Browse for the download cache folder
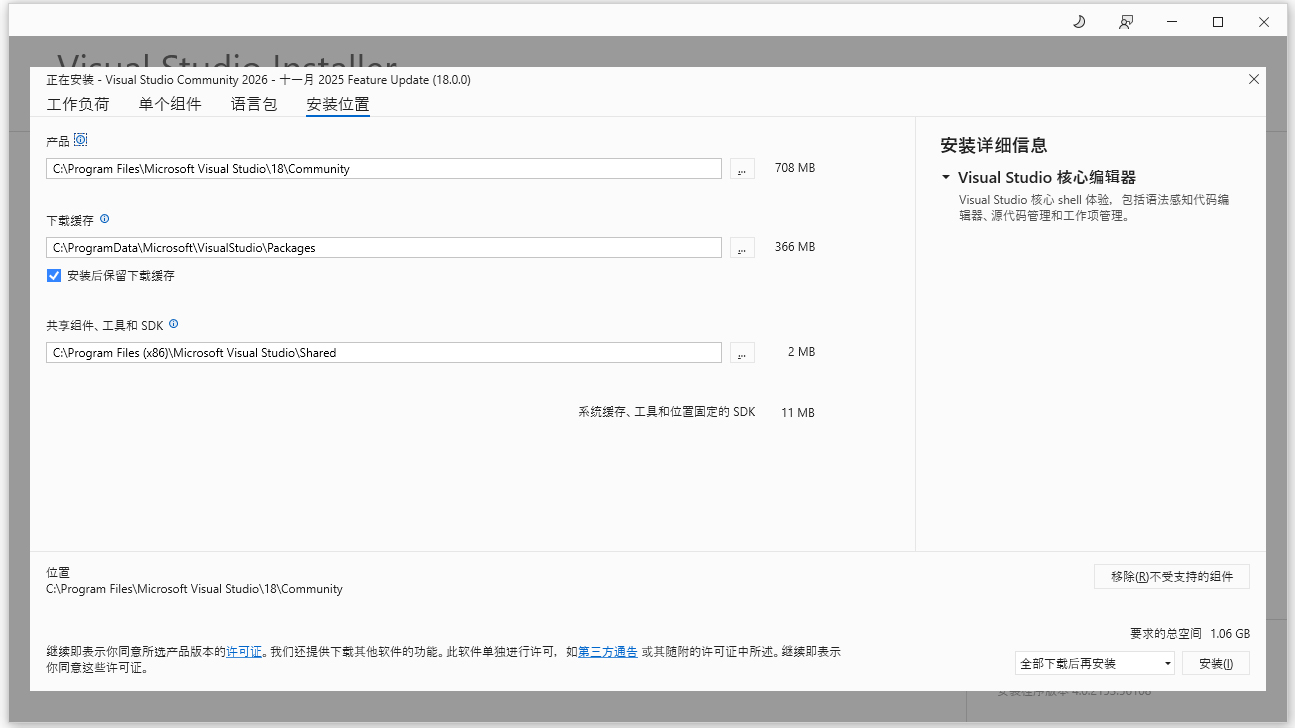The height and width of the screenshot is (728, 1295). click(x=741, y=247)
